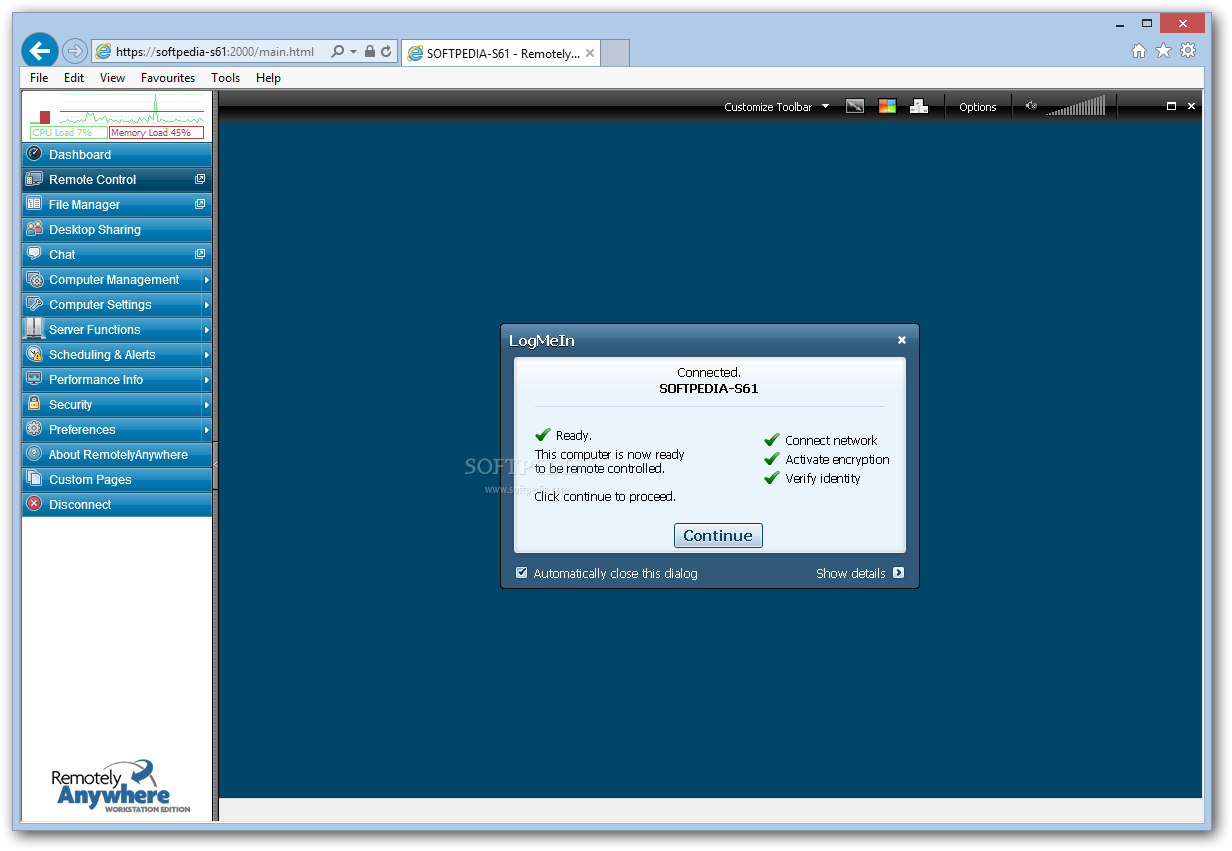Close the LogMeIn dialog
Image resolution: width=1232 pixels, height=851 pixels.
coord(902,340)
